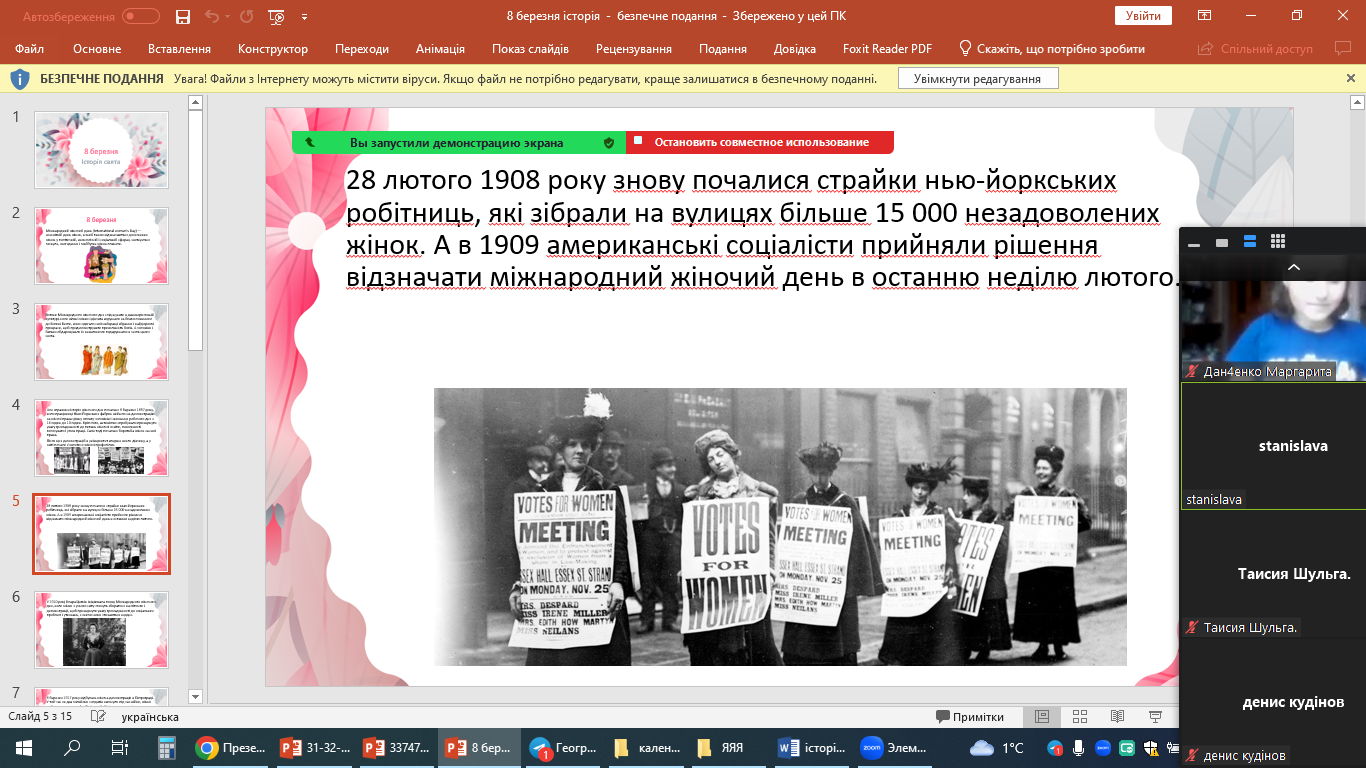Minimize the Zoom video panel
The width and height of the screenshot is (1366, 768).
(1193, 243)
